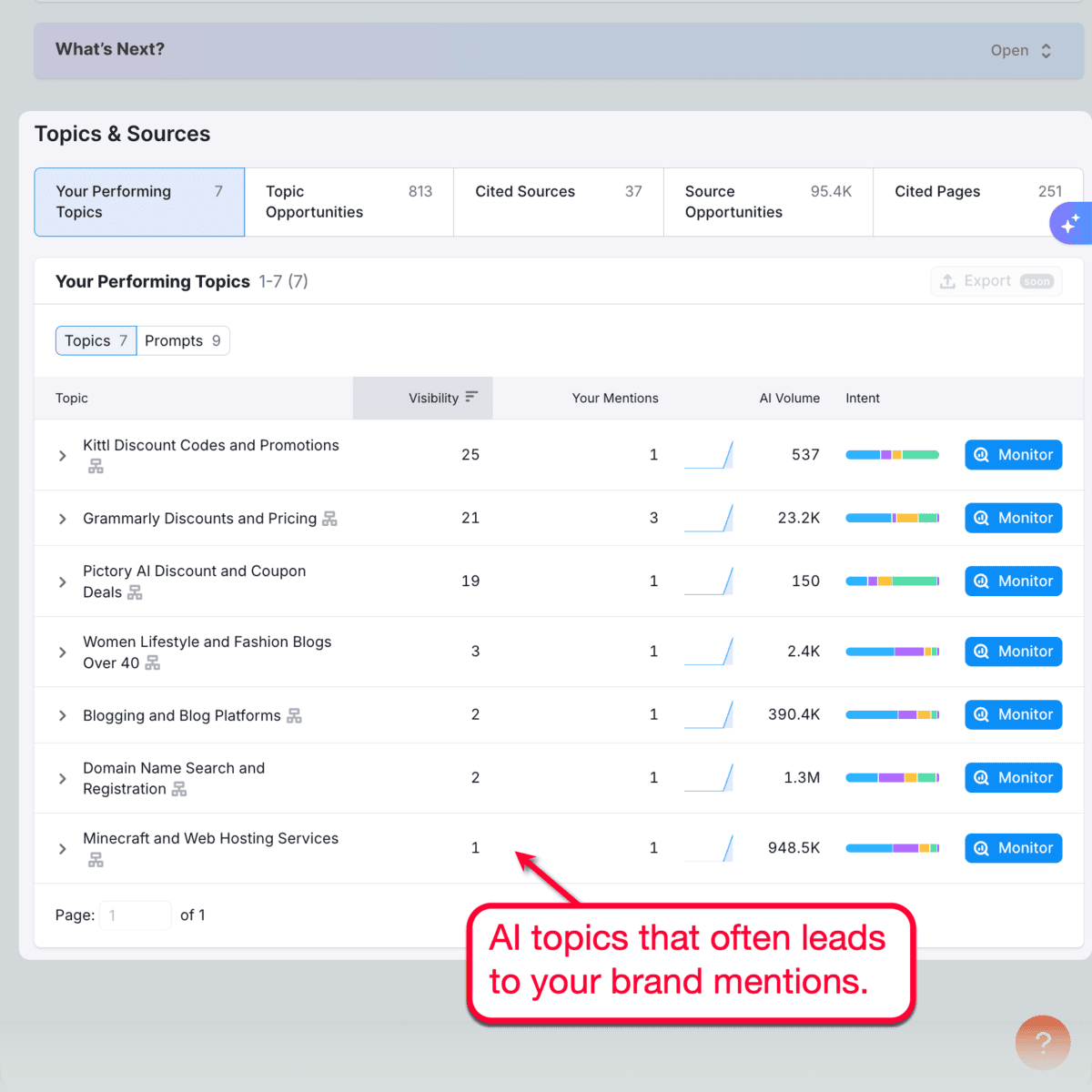The height and width of the screenshot is (1092, 1092).
Task: Click the Page number input field
Action: click(x=135, y=915)
